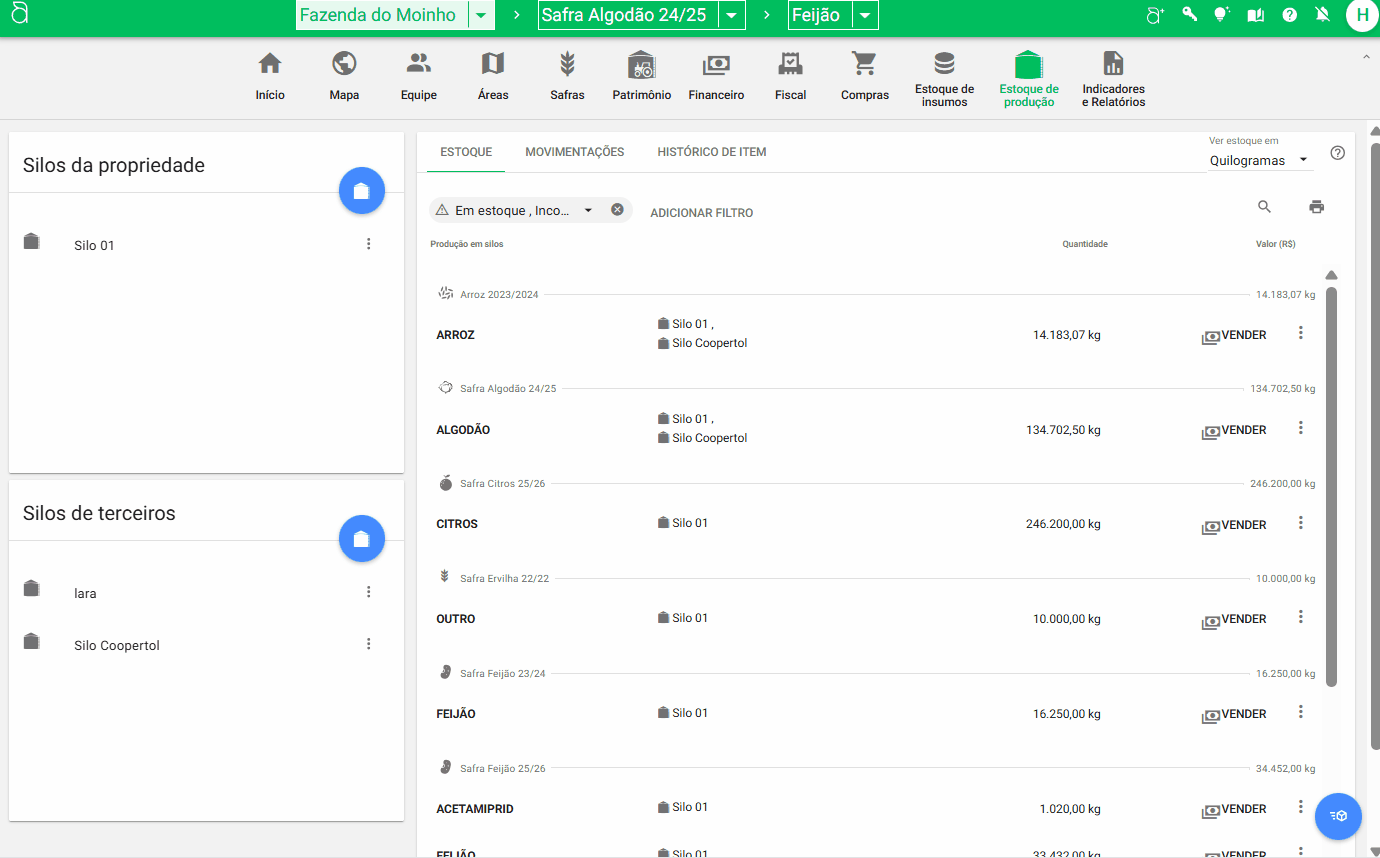Open the Quilogramas unit dropdown
Image resolution: width=1380 pixels, height=858 pixels.
pos(1260,160)
